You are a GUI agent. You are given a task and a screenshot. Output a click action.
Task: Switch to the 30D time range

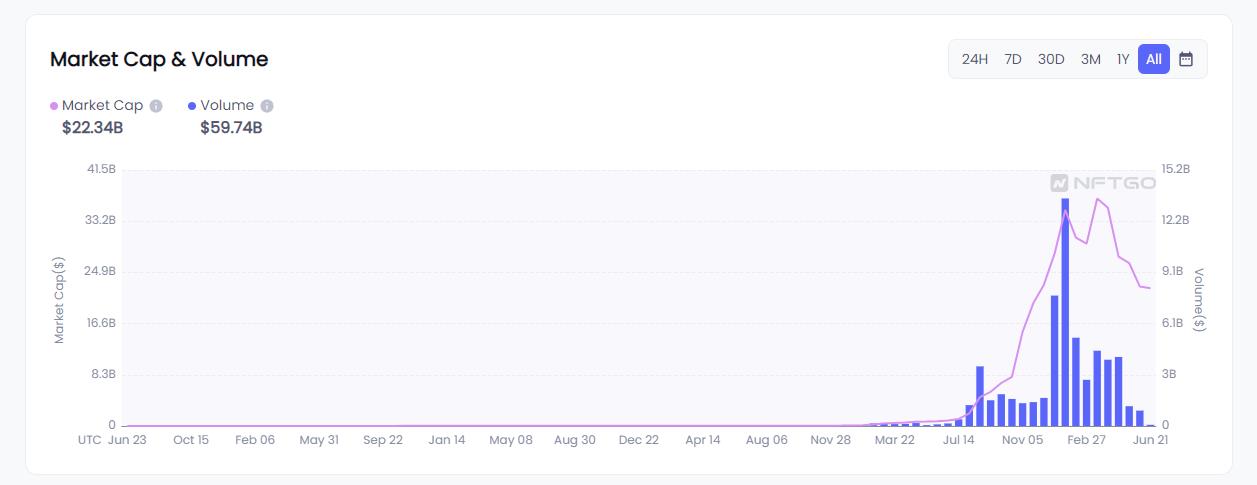(x=1051, y=59)
